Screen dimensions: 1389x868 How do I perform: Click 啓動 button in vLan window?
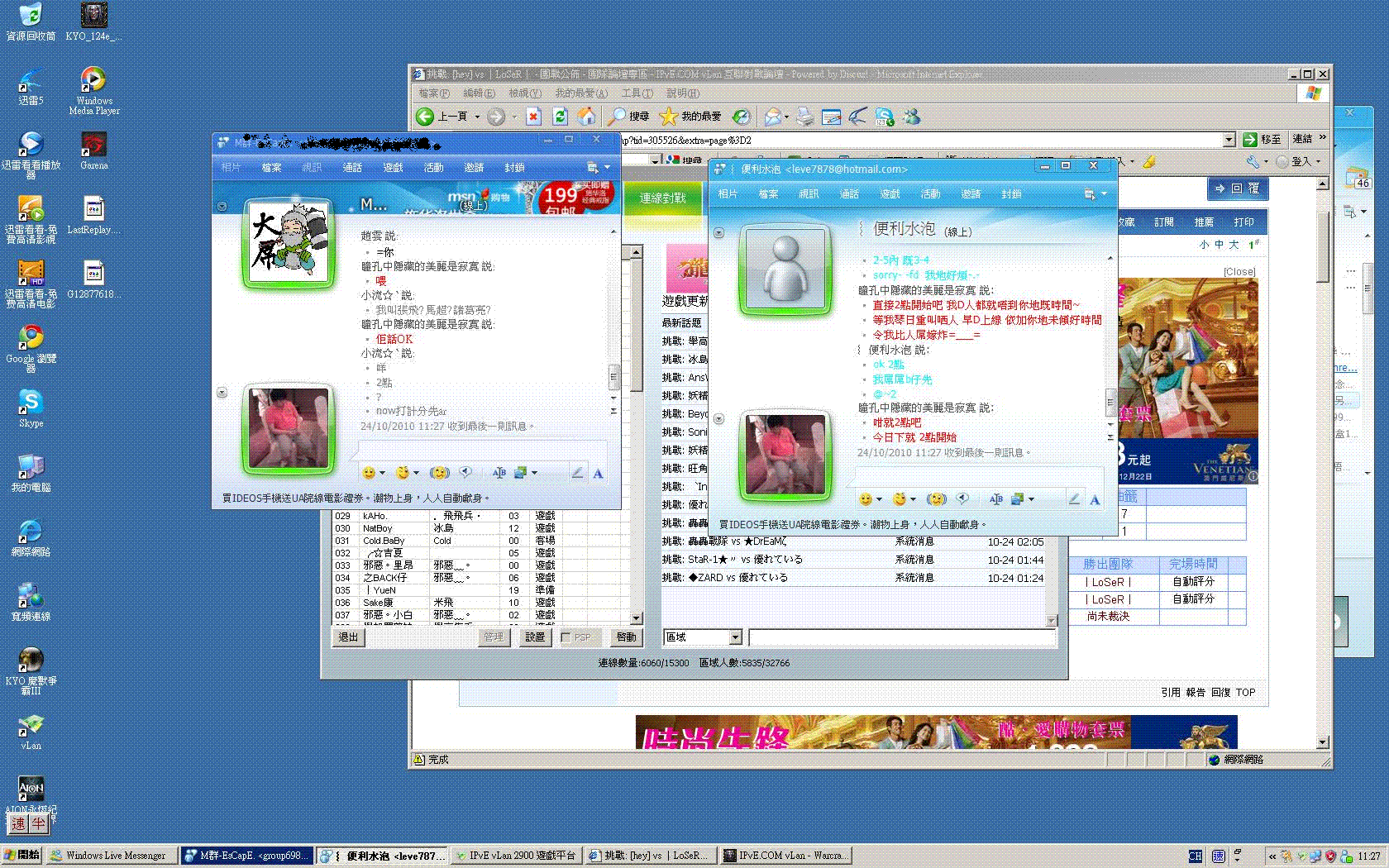(x=626, y=637)
